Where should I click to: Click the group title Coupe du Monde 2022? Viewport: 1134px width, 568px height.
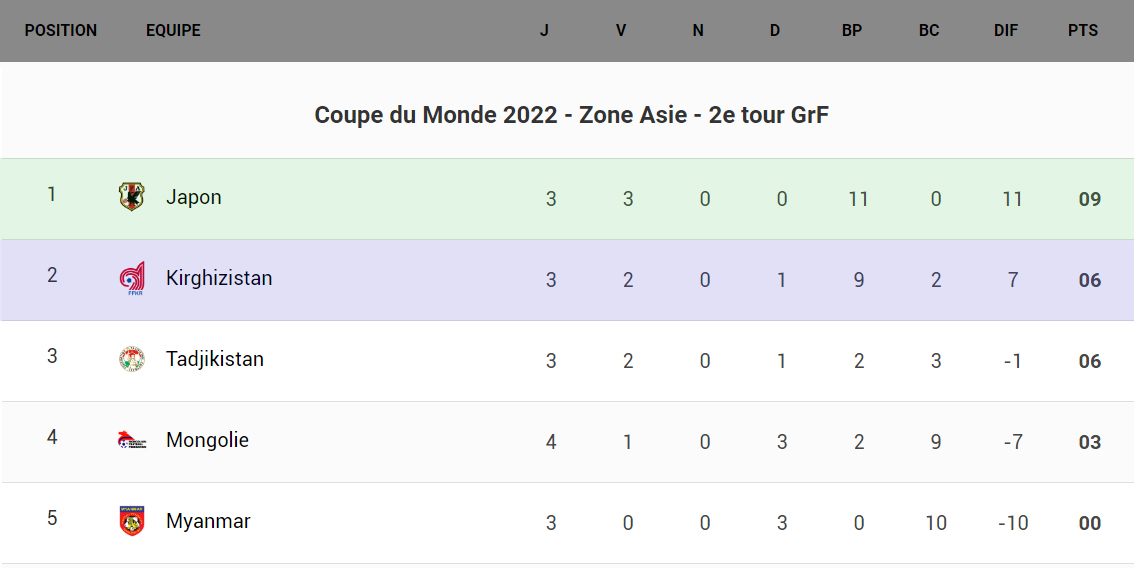click(571, 115)
